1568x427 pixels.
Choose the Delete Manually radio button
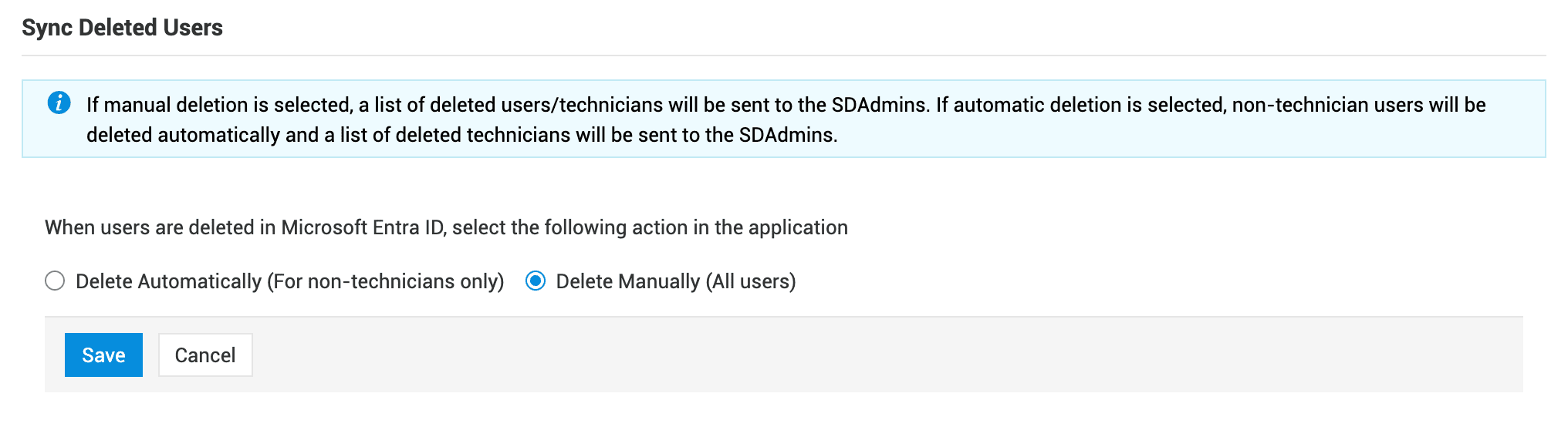click(x=536, y=281)
